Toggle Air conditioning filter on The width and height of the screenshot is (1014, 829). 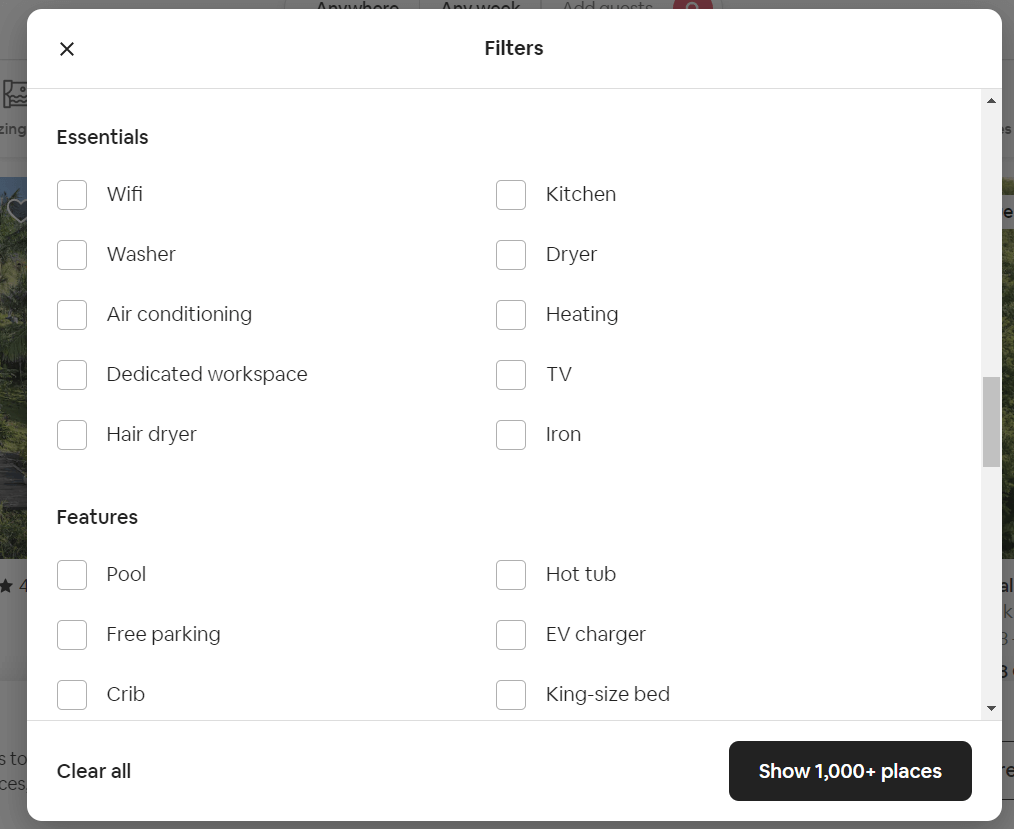pyautogui.click(x=72, y=315)
